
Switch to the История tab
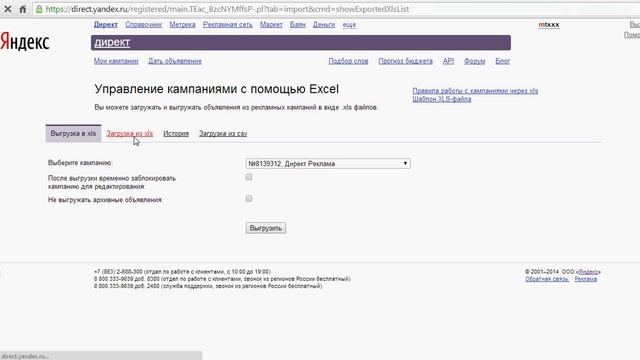coord(176,133)
